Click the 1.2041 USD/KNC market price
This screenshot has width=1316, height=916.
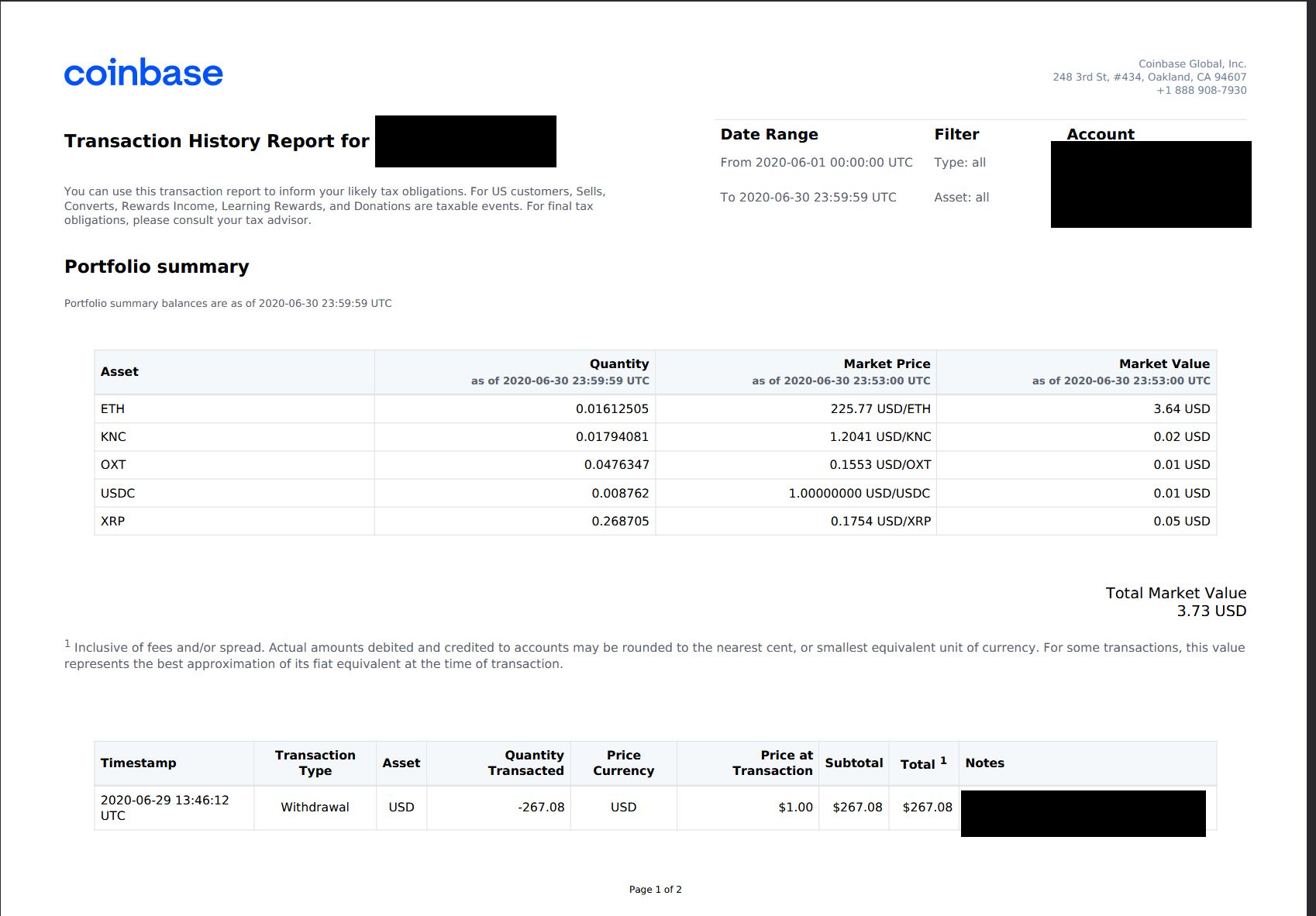pyautogui.click(x=880, y=437)
